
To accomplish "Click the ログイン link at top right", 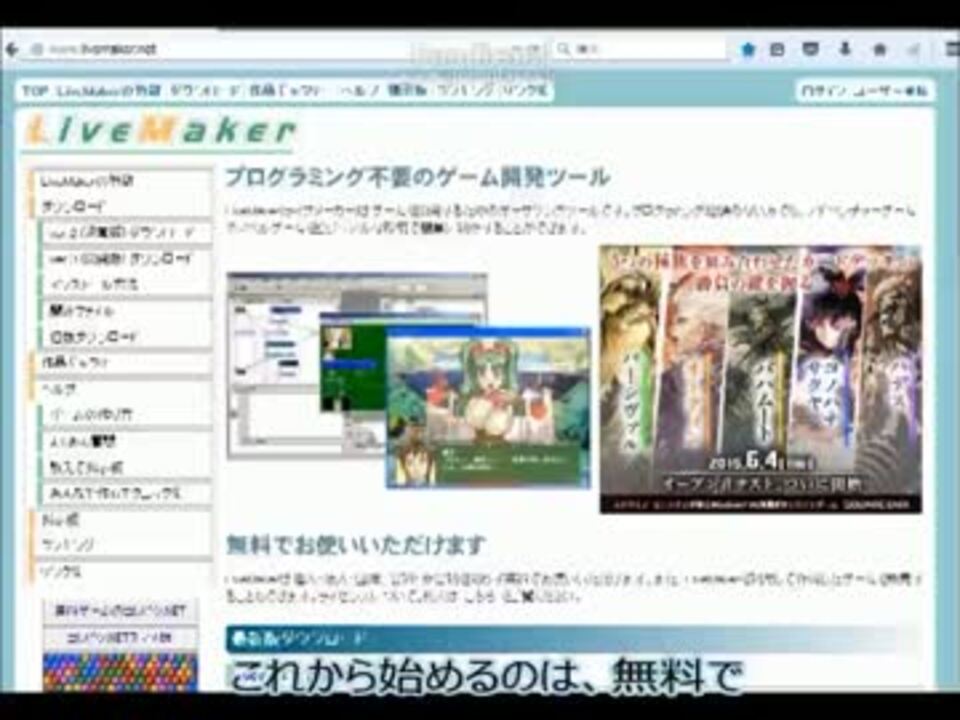I will [822, 91].
